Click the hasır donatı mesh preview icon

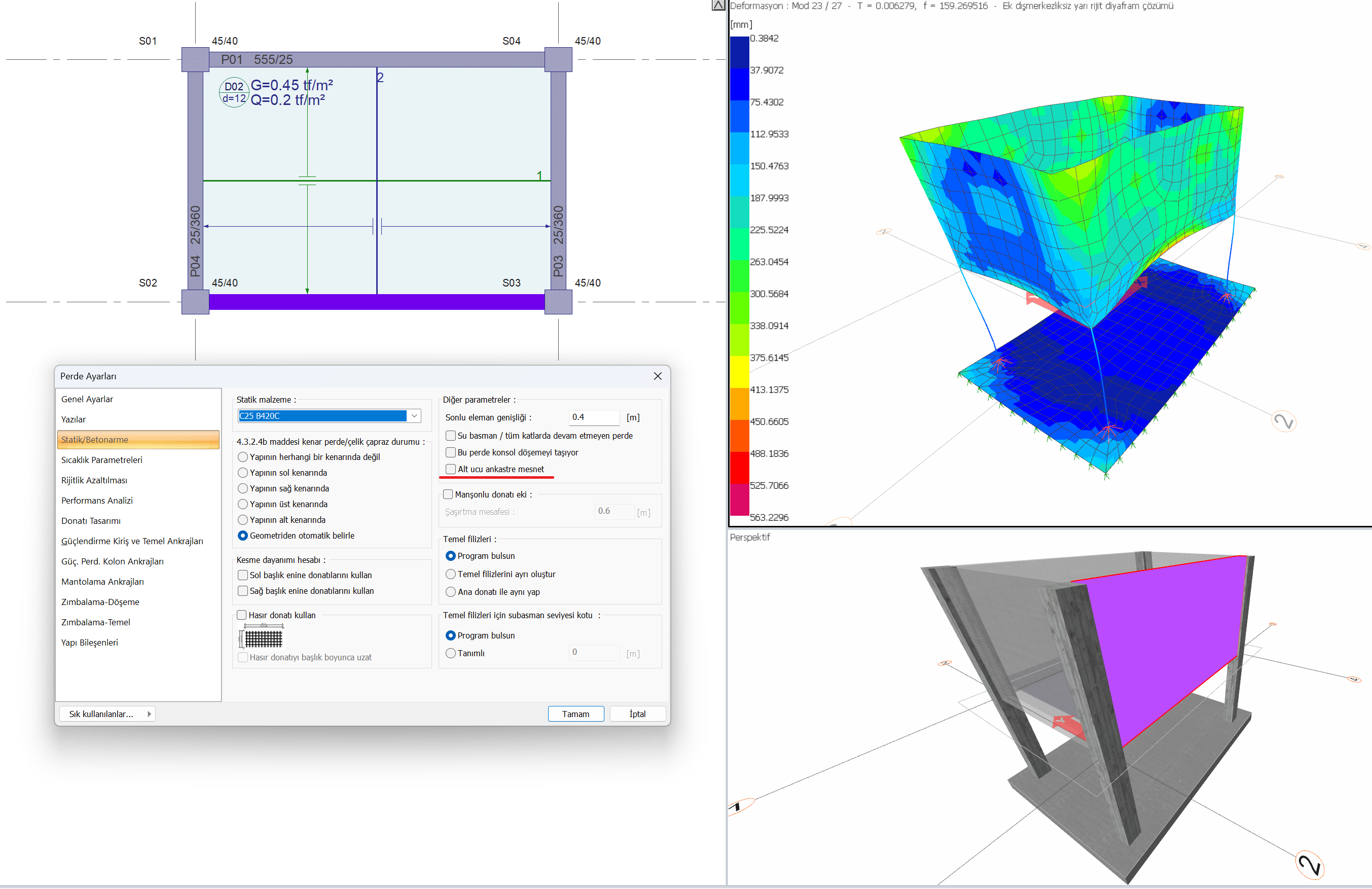click(x=262, y=637)
